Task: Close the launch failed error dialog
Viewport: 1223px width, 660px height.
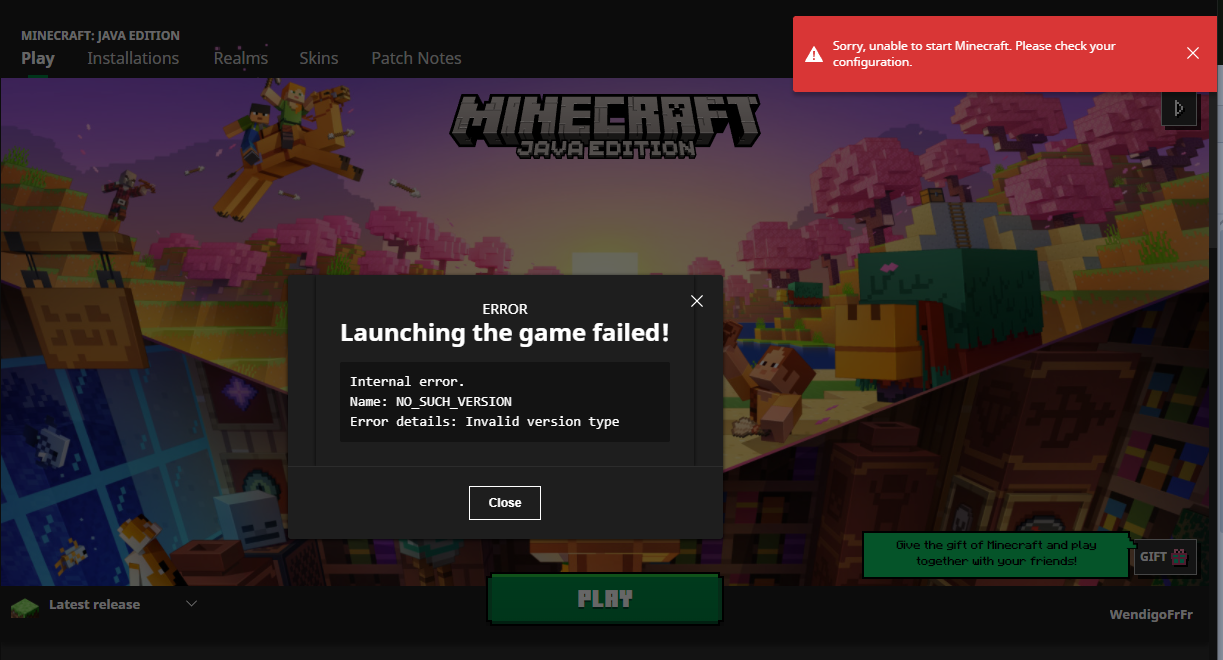Action: [697, 301]
